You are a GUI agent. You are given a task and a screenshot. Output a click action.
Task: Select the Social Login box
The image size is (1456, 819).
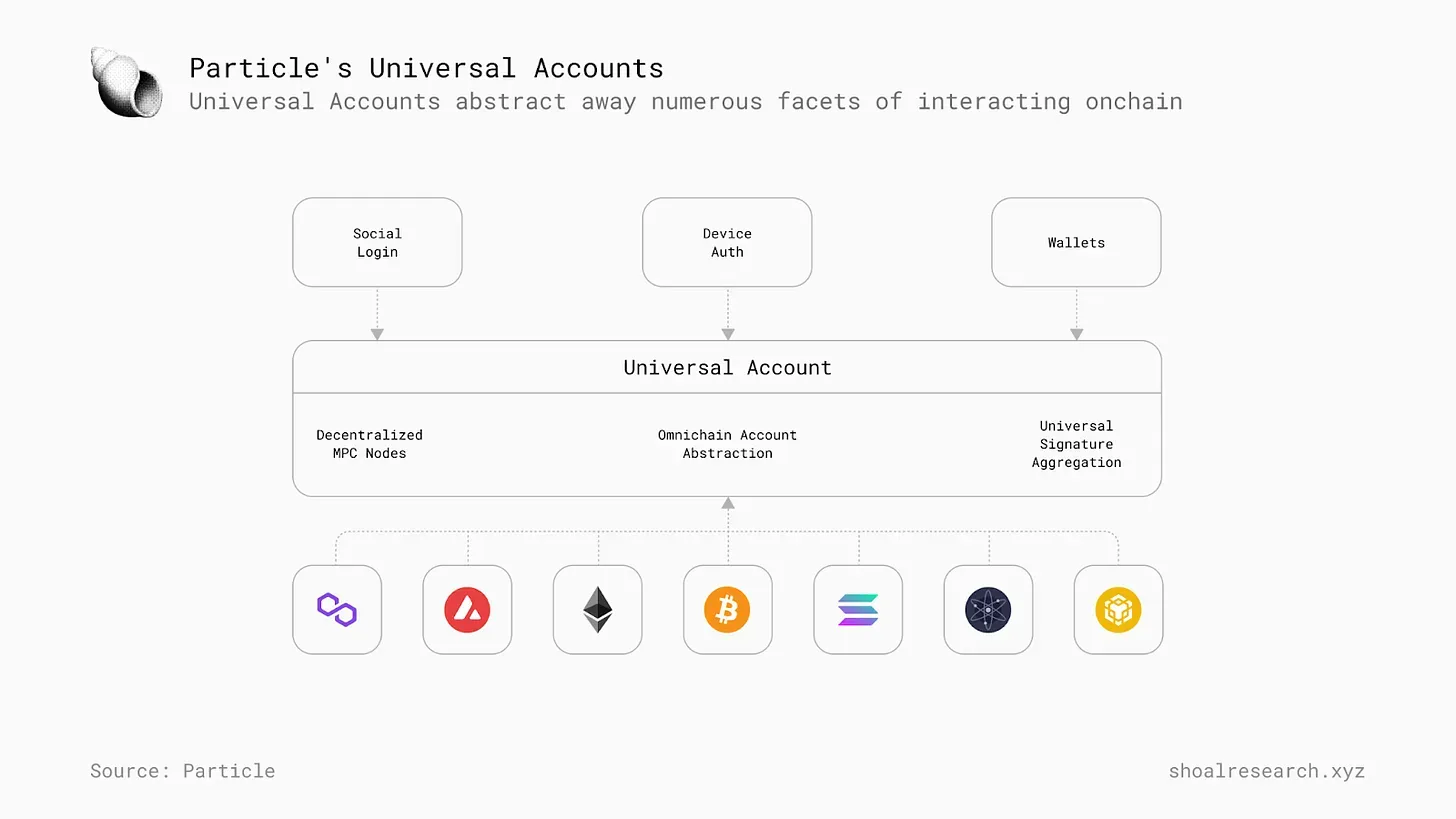click(377, 242)
